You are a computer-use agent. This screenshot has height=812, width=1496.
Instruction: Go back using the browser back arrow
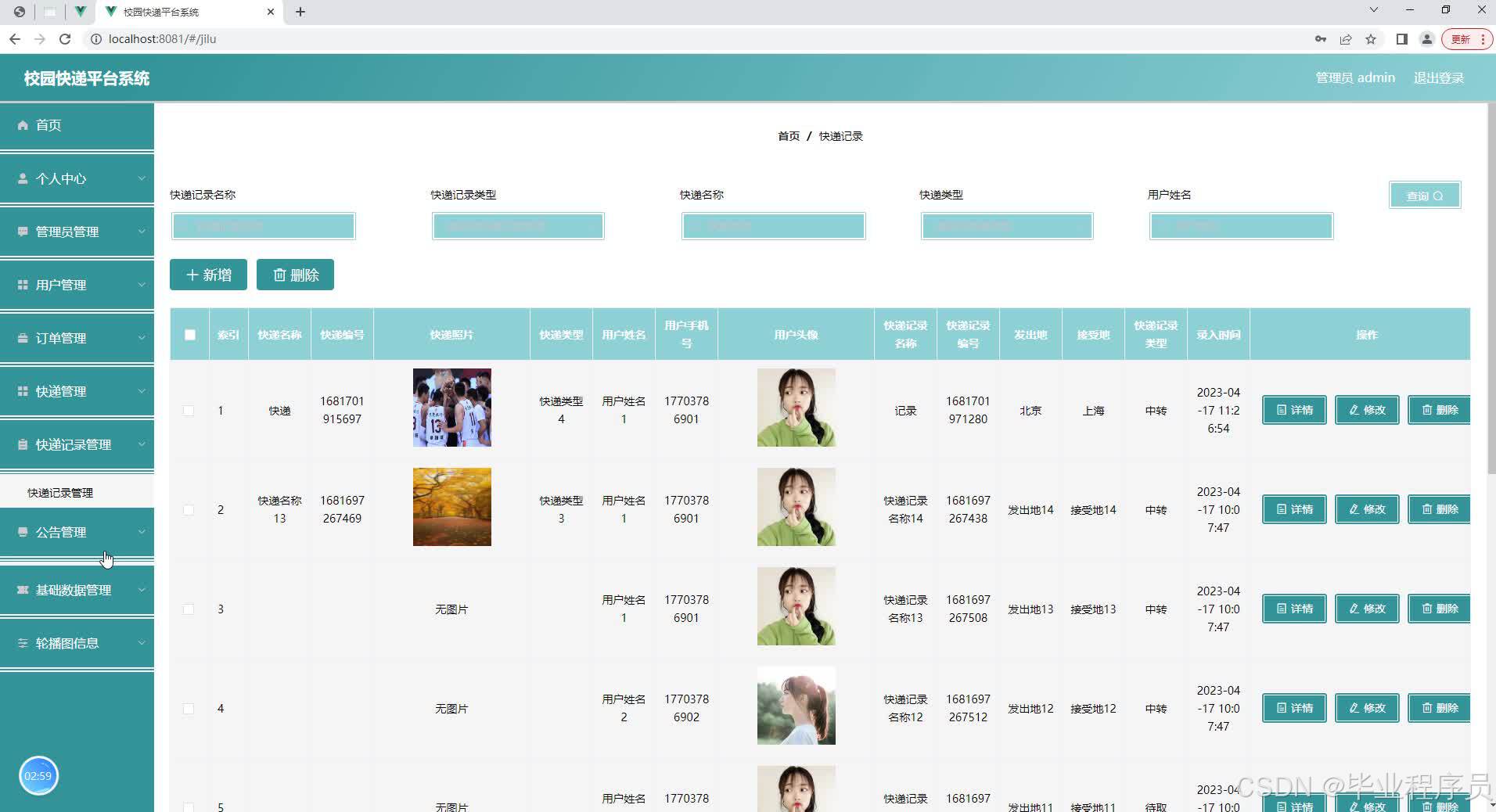point(15,39)
